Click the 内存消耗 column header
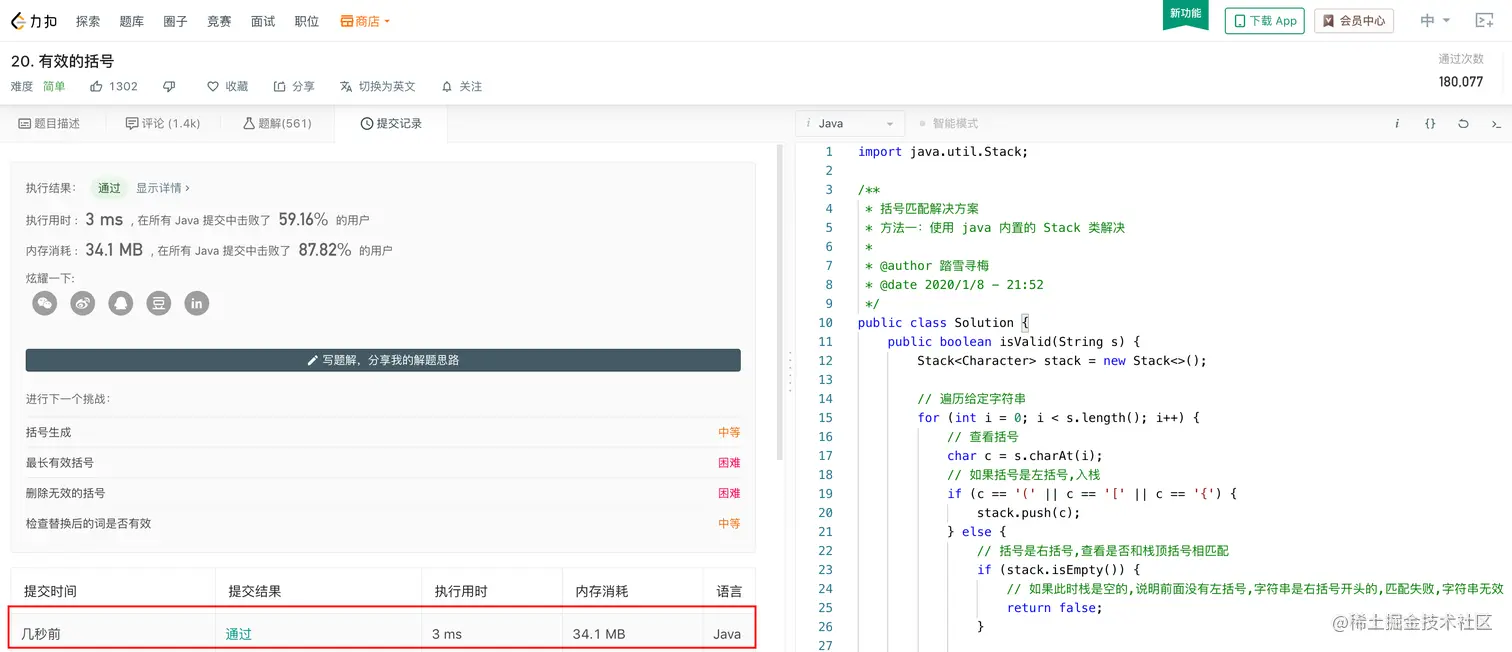1512x652 pixels. pos(601,591)
